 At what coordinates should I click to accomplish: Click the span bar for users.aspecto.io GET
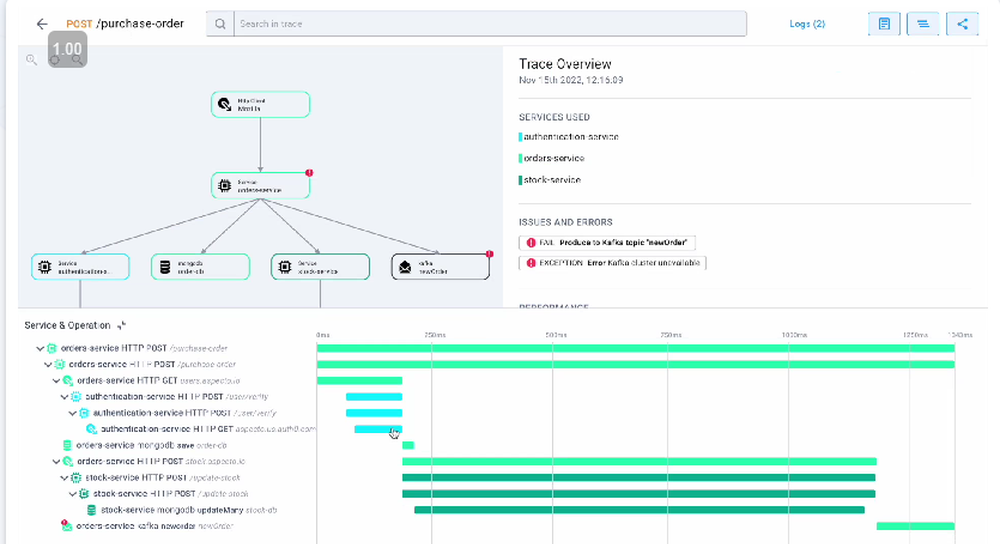(360, 381)
